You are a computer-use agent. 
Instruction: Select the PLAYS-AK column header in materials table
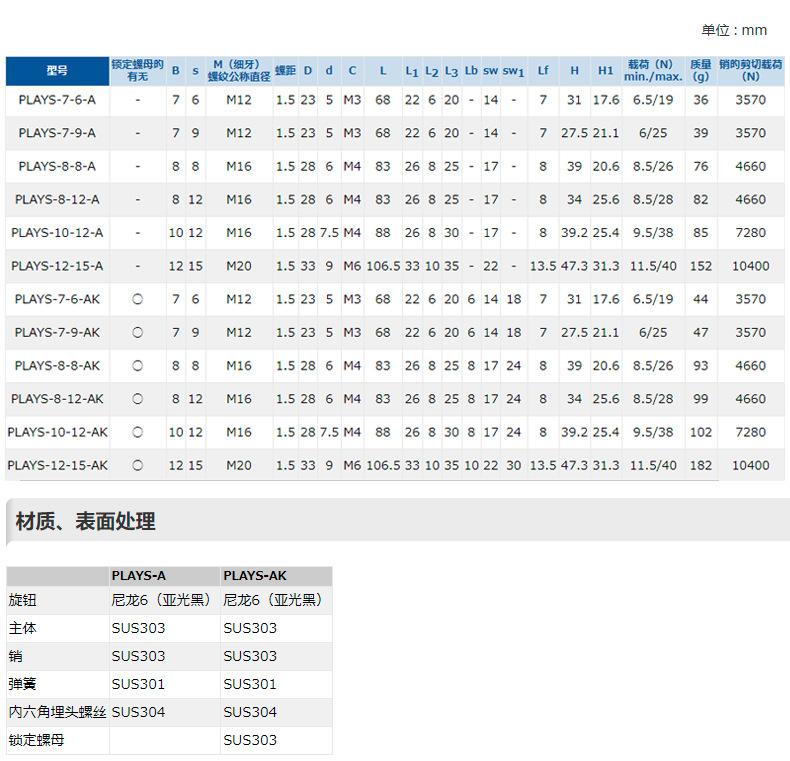[x=255, y=575]
